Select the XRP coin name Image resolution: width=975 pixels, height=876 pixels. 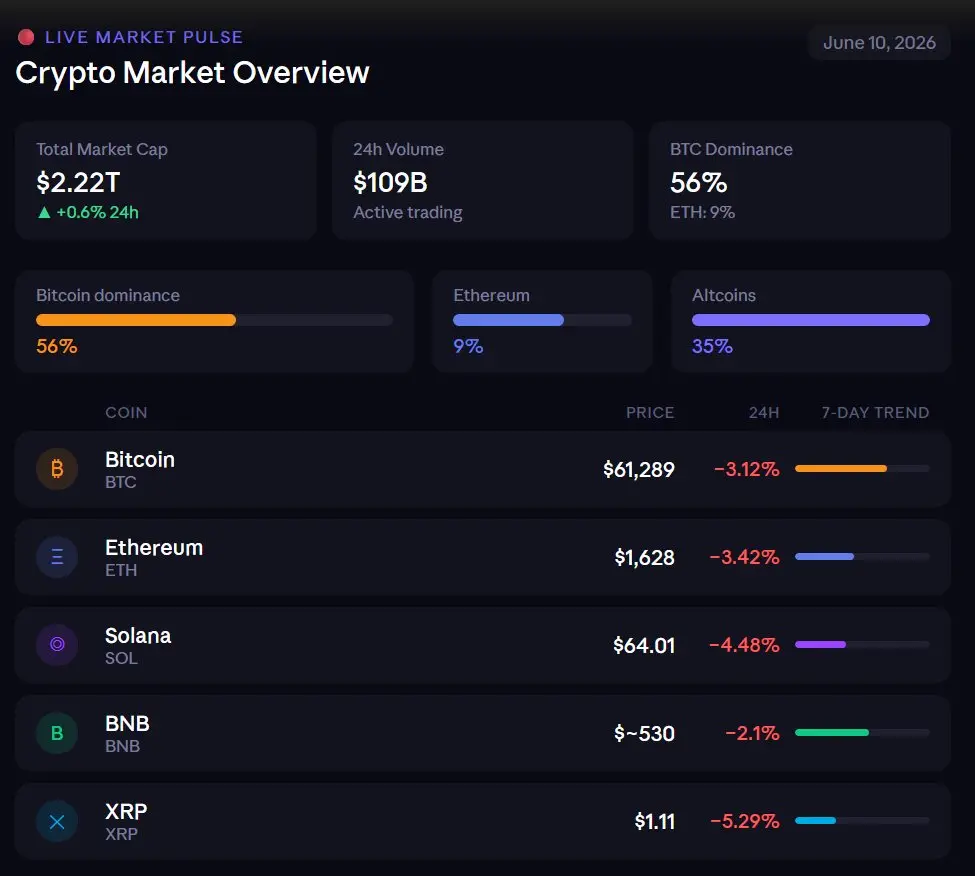[x=126, y=811]
